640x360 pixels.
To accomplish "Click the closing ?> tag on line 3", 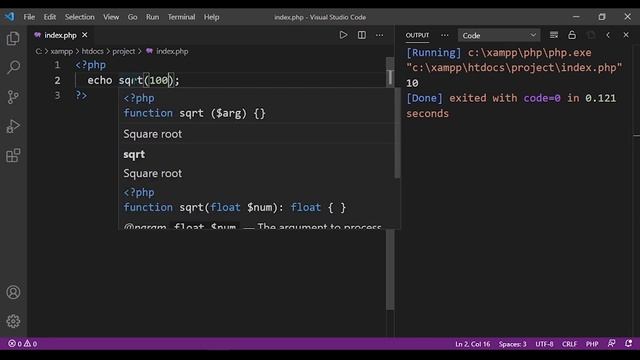I will tap(81, 95).
